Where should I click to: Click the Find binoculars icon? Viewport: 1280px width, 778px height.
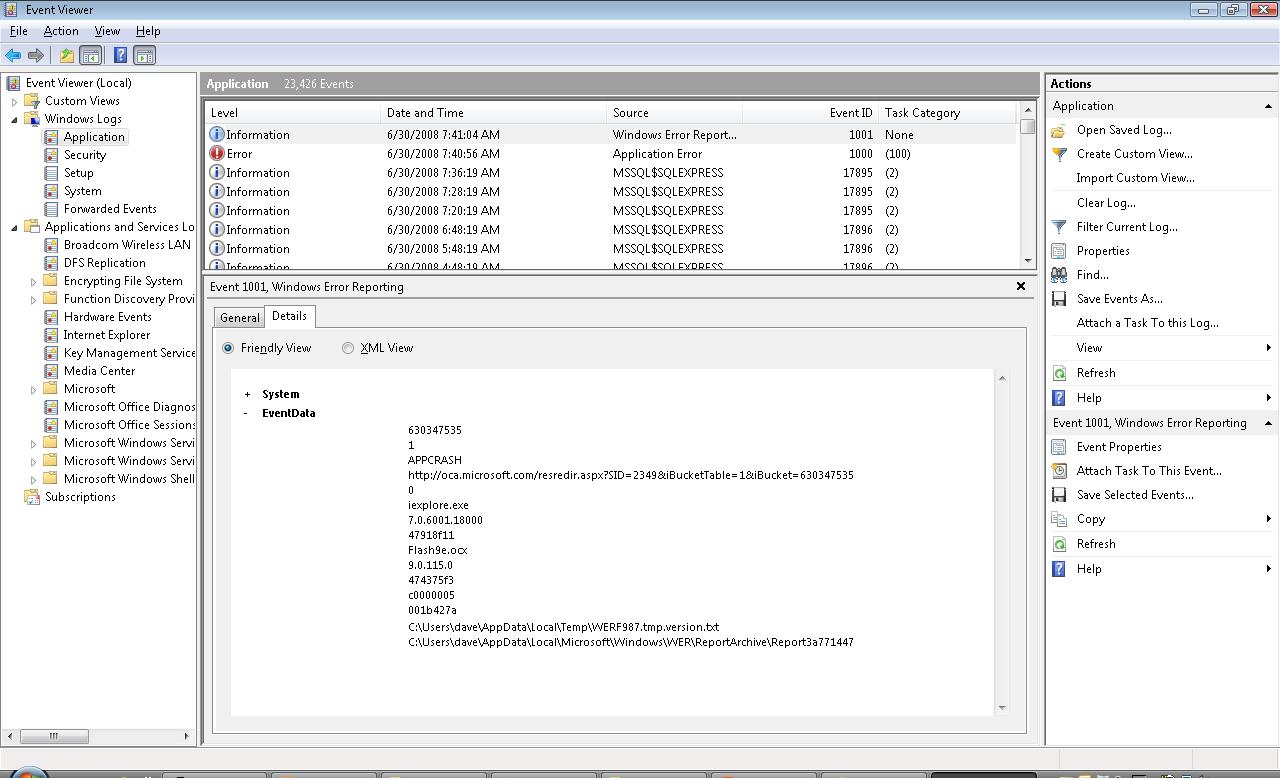(x=1059, y=275)
